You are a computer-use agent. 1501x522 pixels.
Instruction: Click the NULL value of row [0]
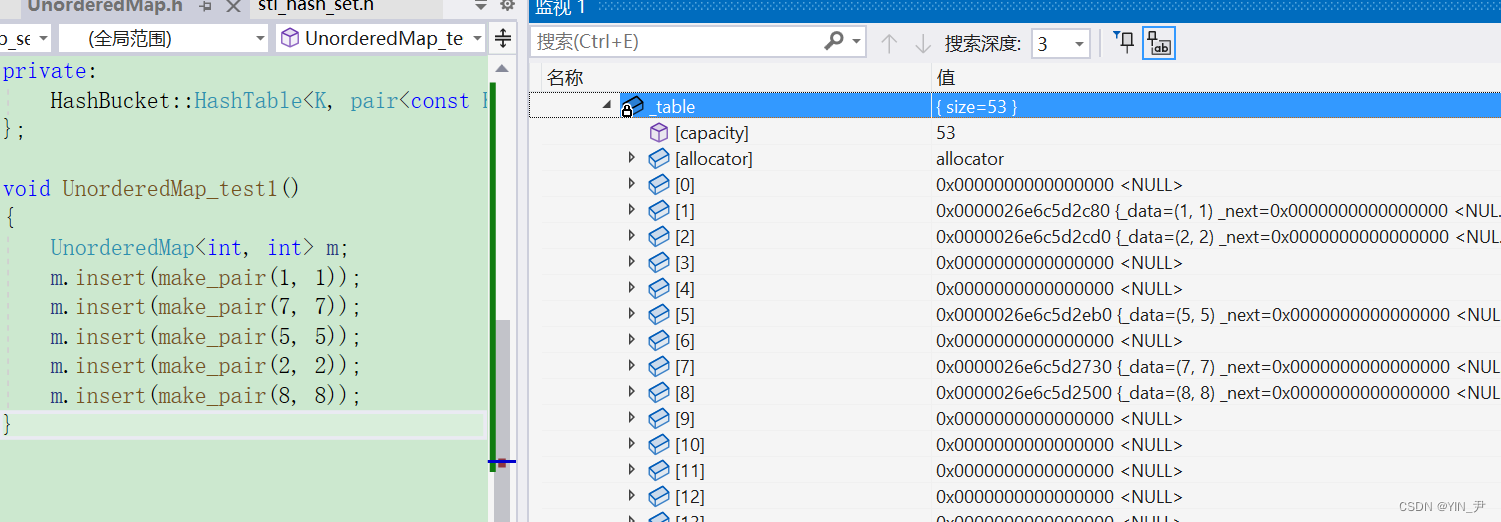(x=1059, y=185)
